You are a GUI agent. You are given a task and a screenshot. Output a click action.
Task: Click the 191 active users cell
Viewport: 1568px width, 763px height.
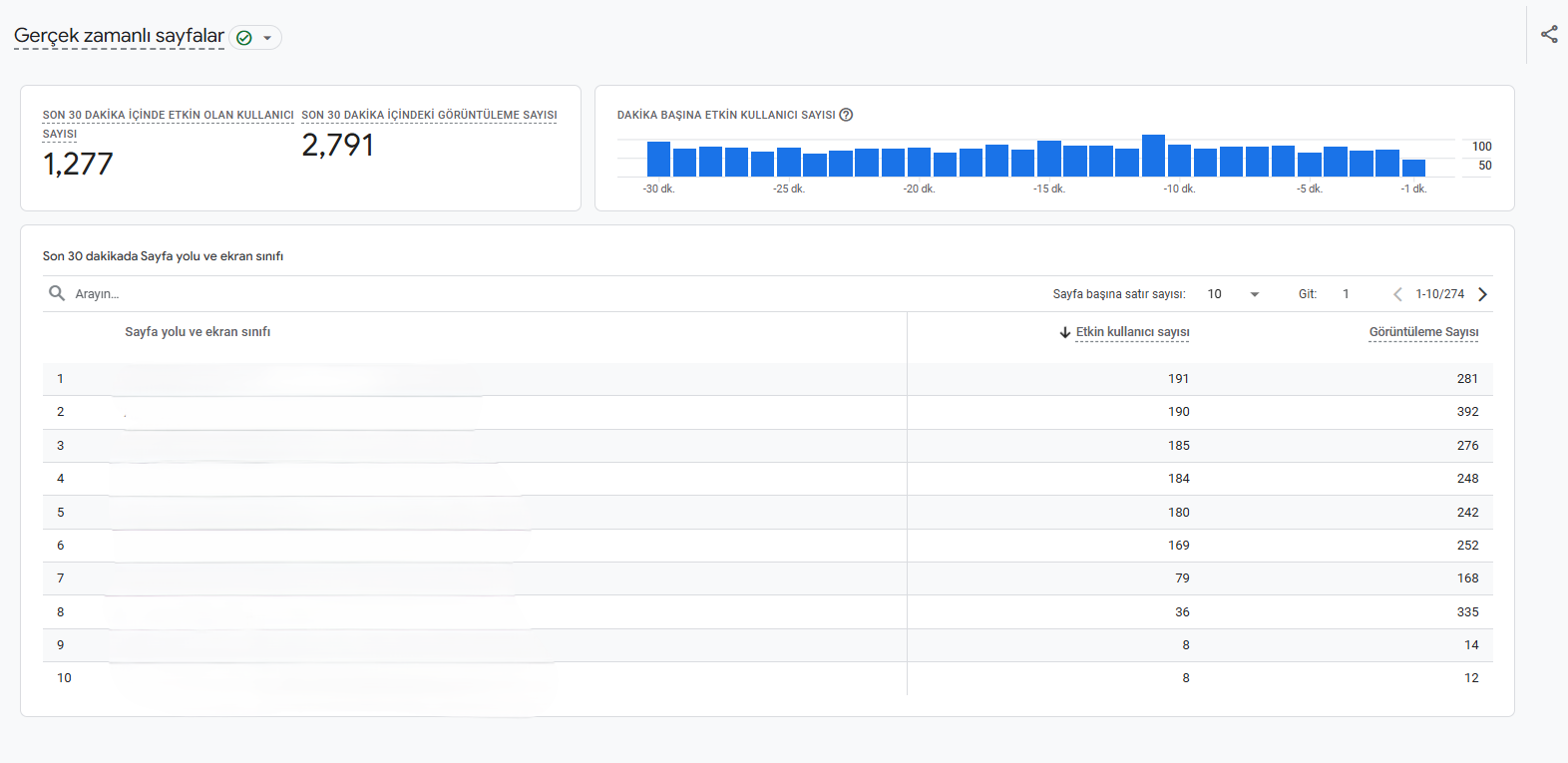1179,379
